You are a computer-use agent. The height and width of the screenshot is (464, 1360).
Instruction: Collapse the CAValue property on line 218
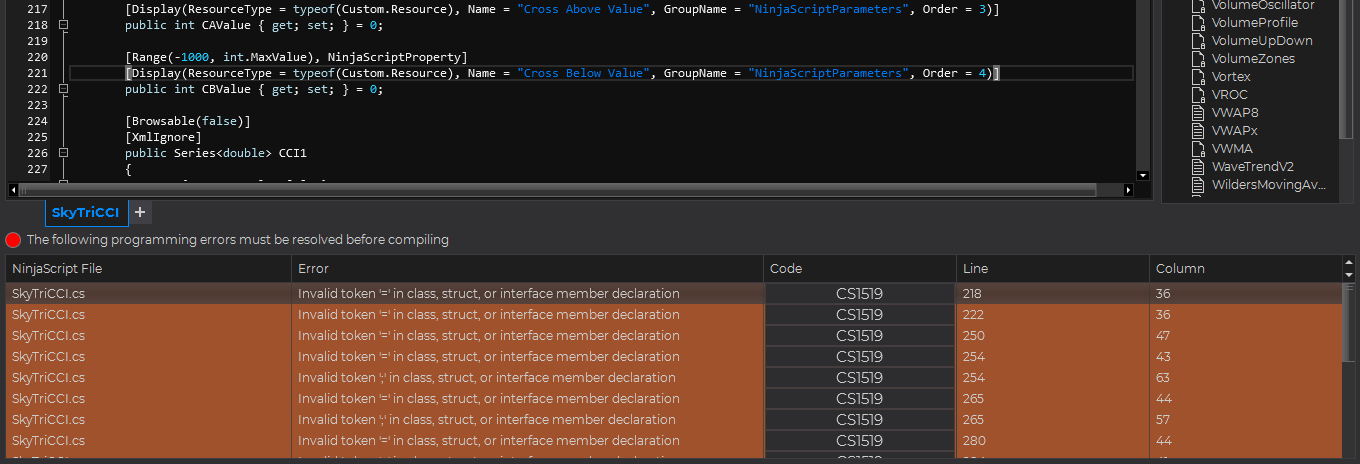tap(64, 25)
